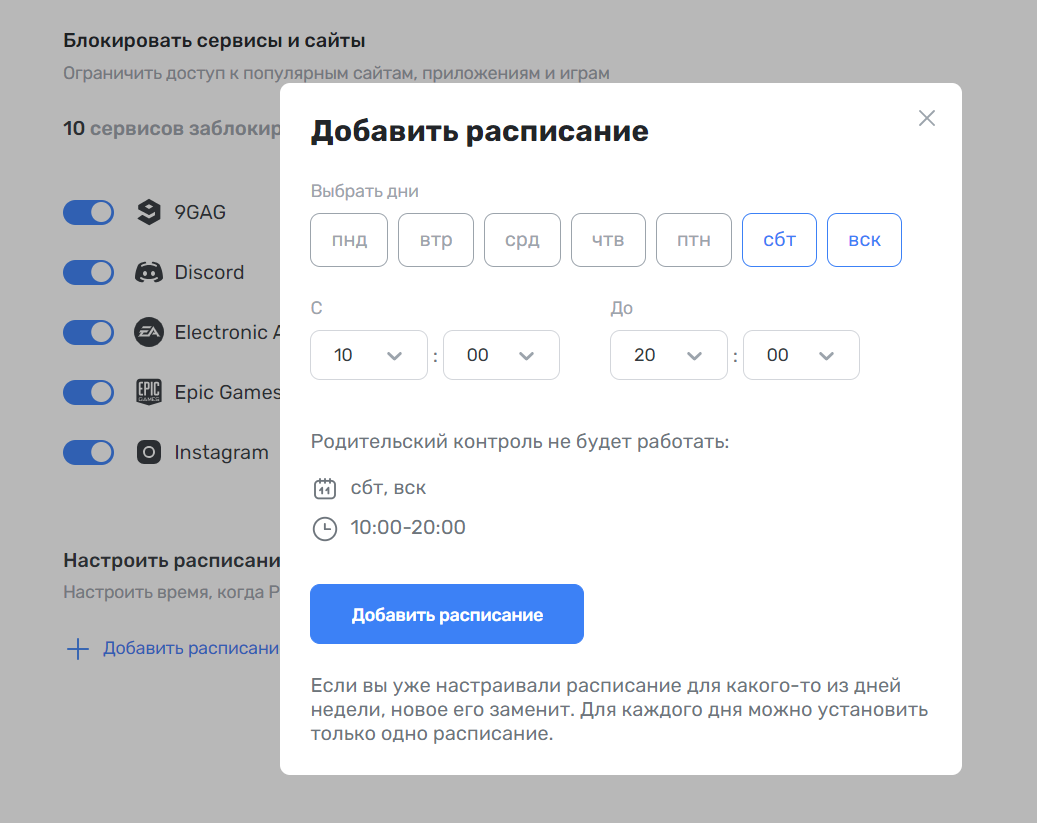
Task: Click the clock icon beside 10:00-20:00
Action: tap(325, 528)
